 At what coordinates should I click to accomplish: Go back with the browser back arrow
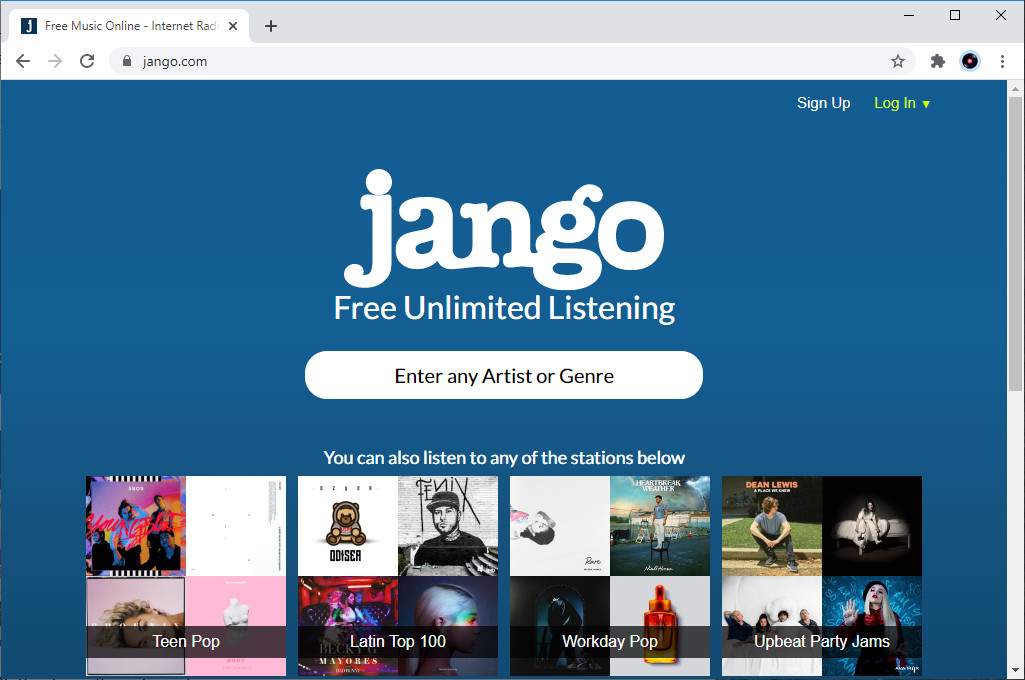(23, 61)
